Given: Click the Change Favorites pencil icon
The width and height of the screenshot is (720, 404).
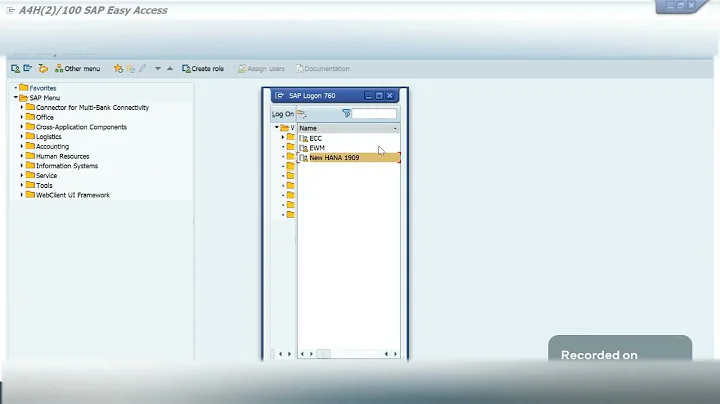Looking at the screenshot, I should pyautogui.click(x=143, y=68).
